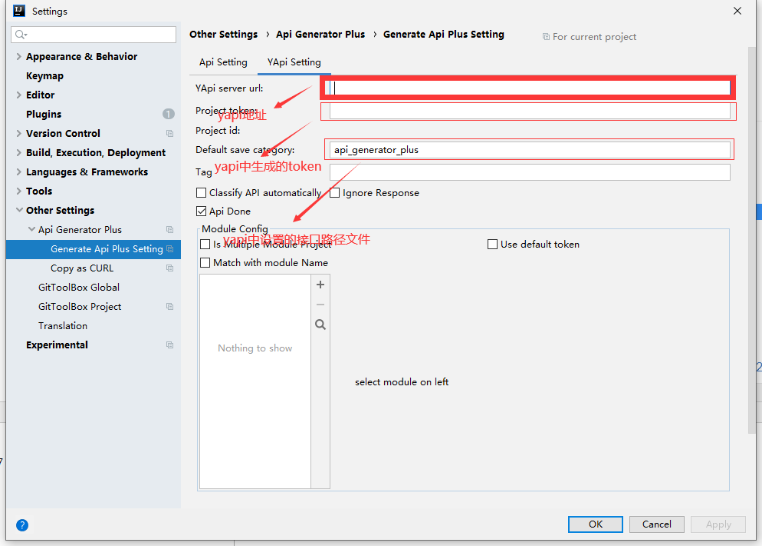Click the For current project label

(594, 37)
